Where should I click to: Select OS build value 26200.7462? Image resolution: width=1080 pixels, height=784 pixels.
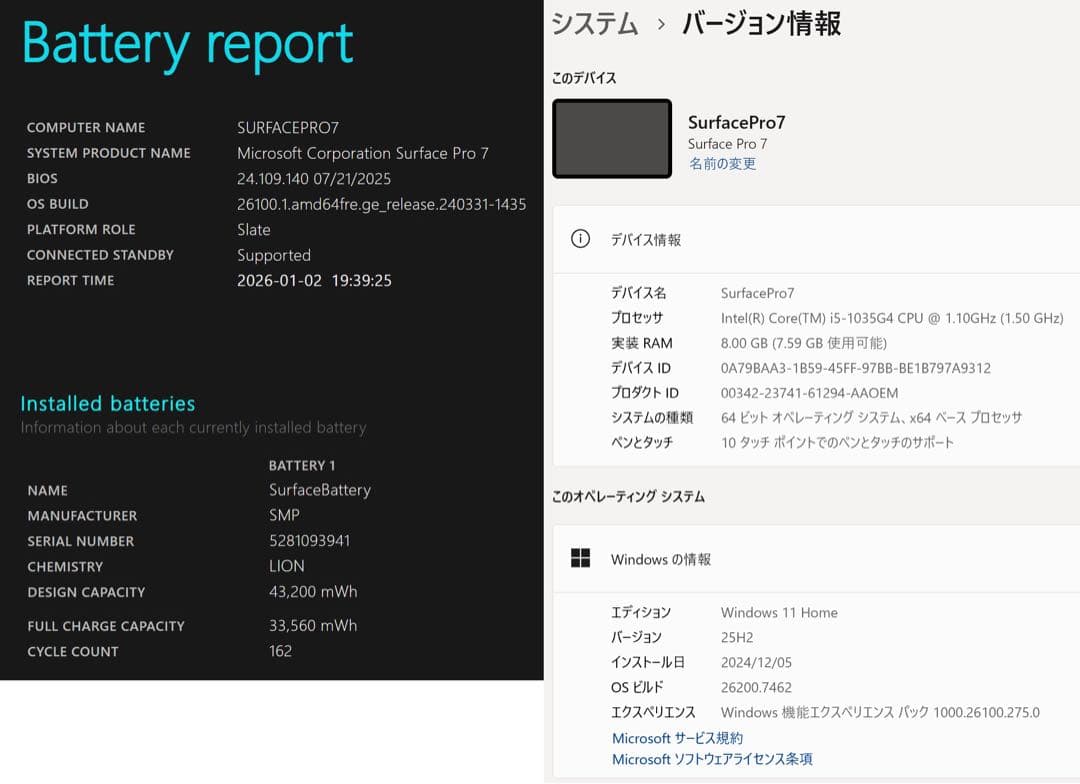tap(756, 687)
